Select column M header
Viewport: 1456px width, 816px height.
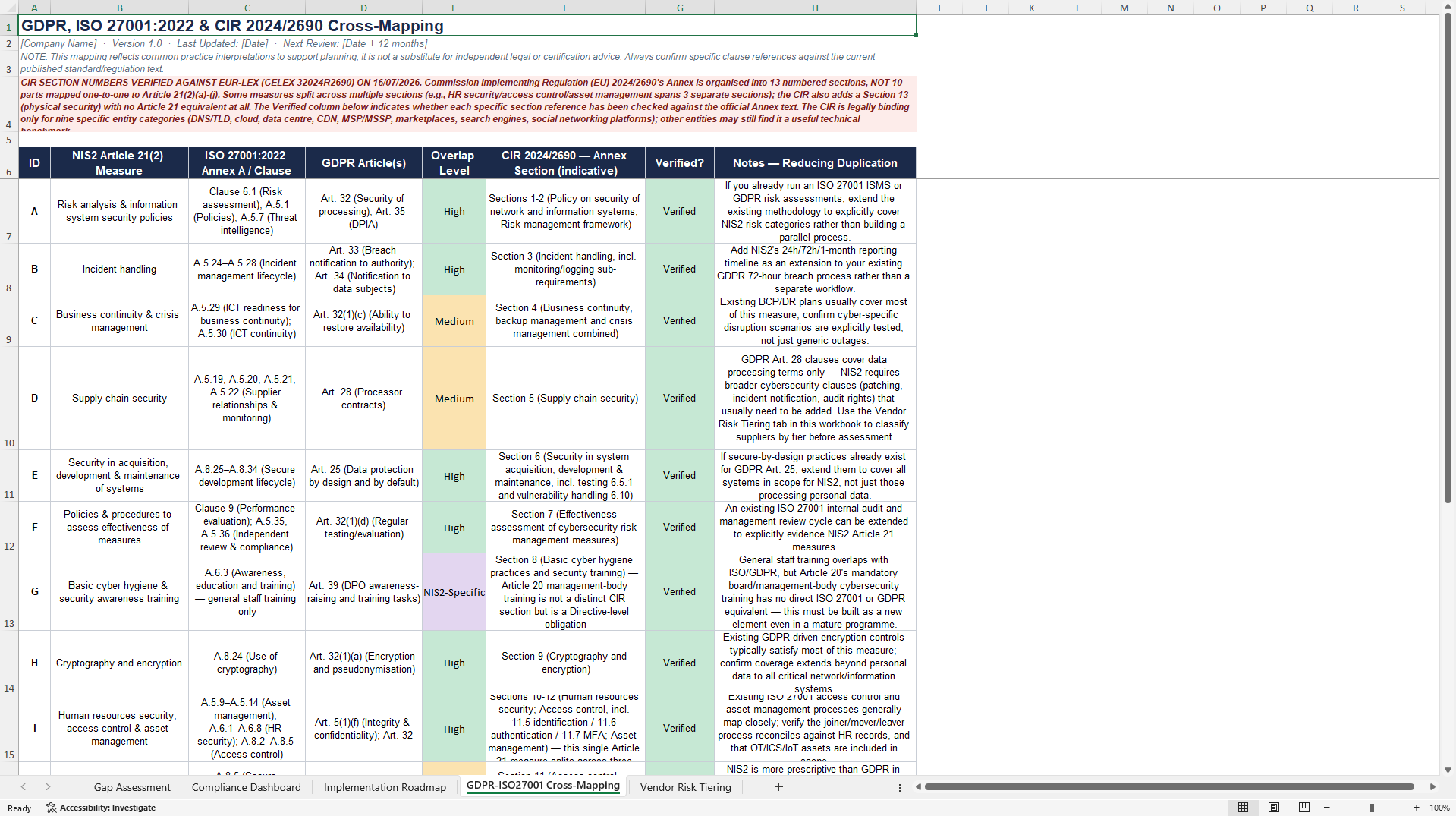click(x=1124, y=8)
